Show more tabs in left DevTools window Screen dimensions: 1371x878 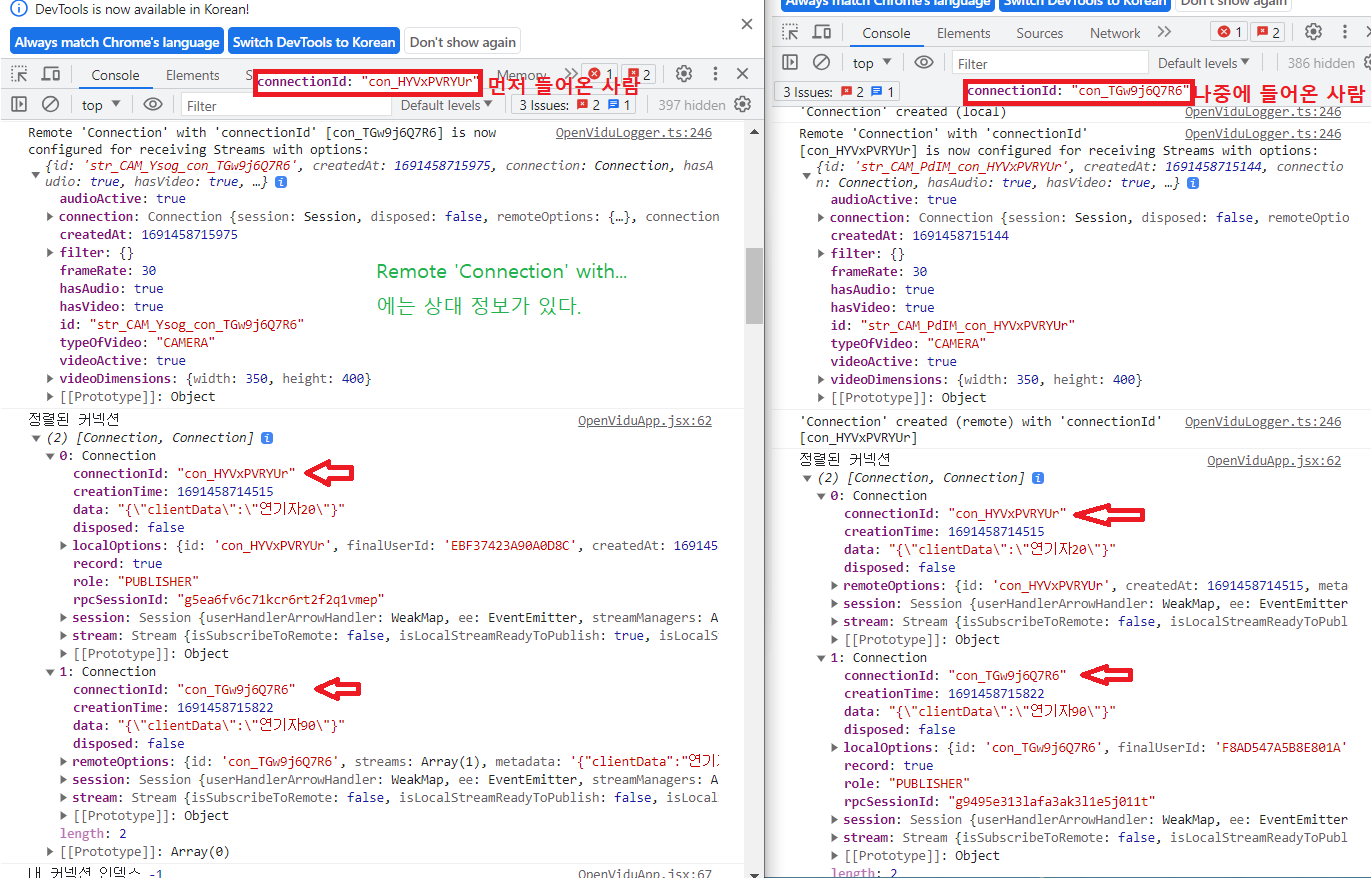point(571,74)
